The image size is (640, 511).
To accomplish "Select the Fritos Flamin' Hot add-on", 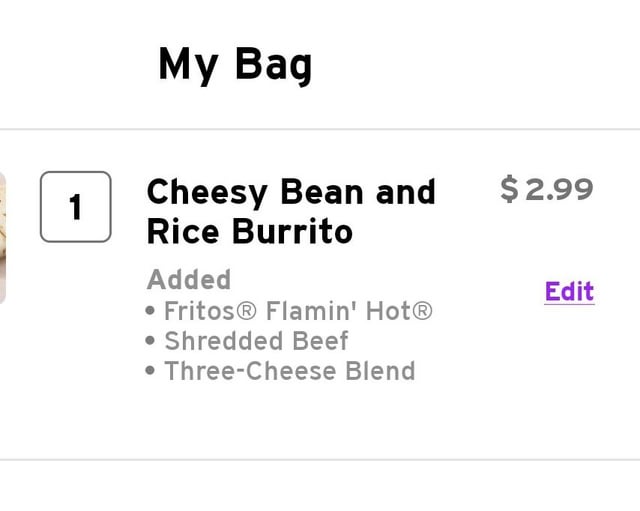I will point(298,311).
